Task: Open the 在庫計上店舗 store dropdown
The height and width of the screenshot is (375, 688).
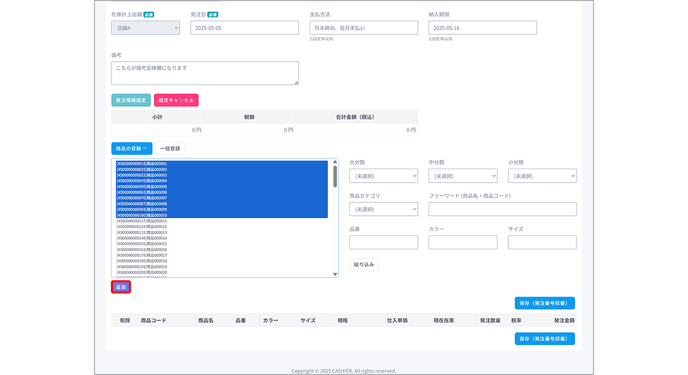Action: pyautogui.click(x=145, y=28)
